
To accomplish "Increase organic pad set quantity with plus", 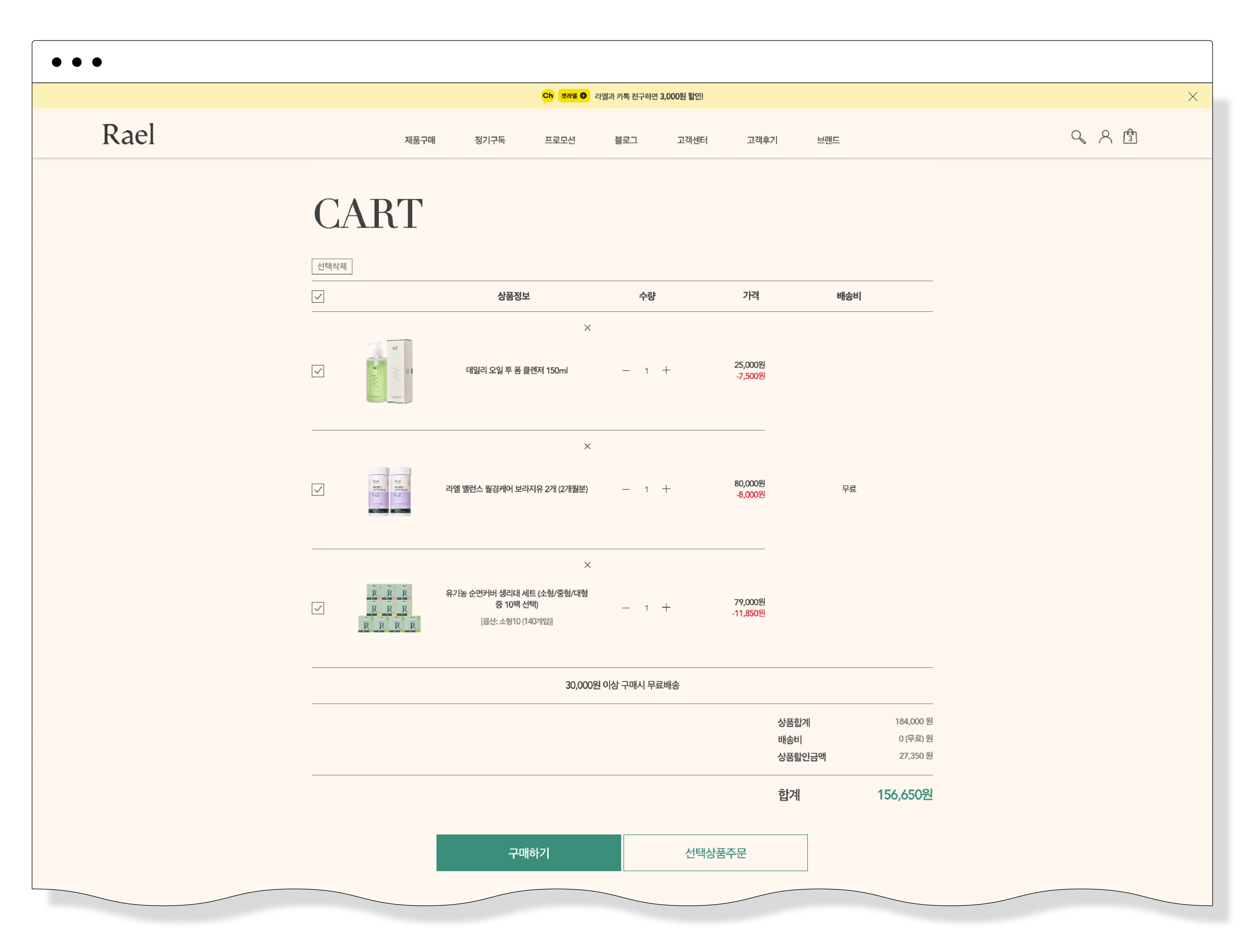I will click(666, 608).
